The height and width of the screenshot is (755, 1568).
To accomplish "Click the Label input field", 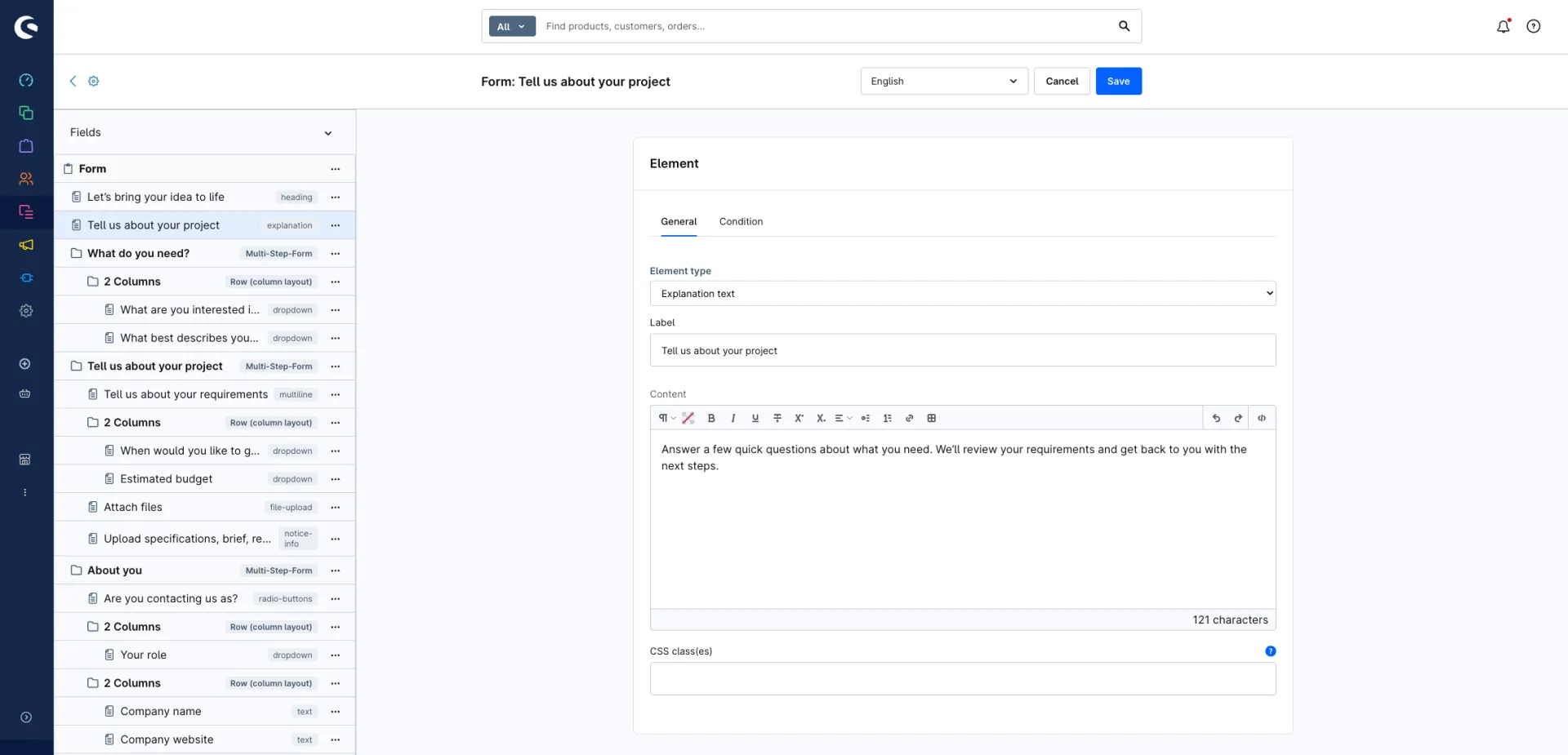I will click(963, 350).
